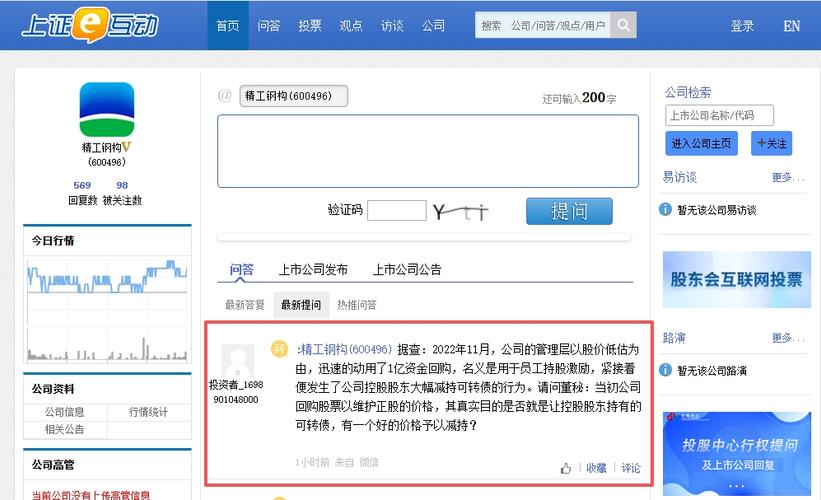
Task: Click the 路演 section heading
Action: tap(674, 338)
